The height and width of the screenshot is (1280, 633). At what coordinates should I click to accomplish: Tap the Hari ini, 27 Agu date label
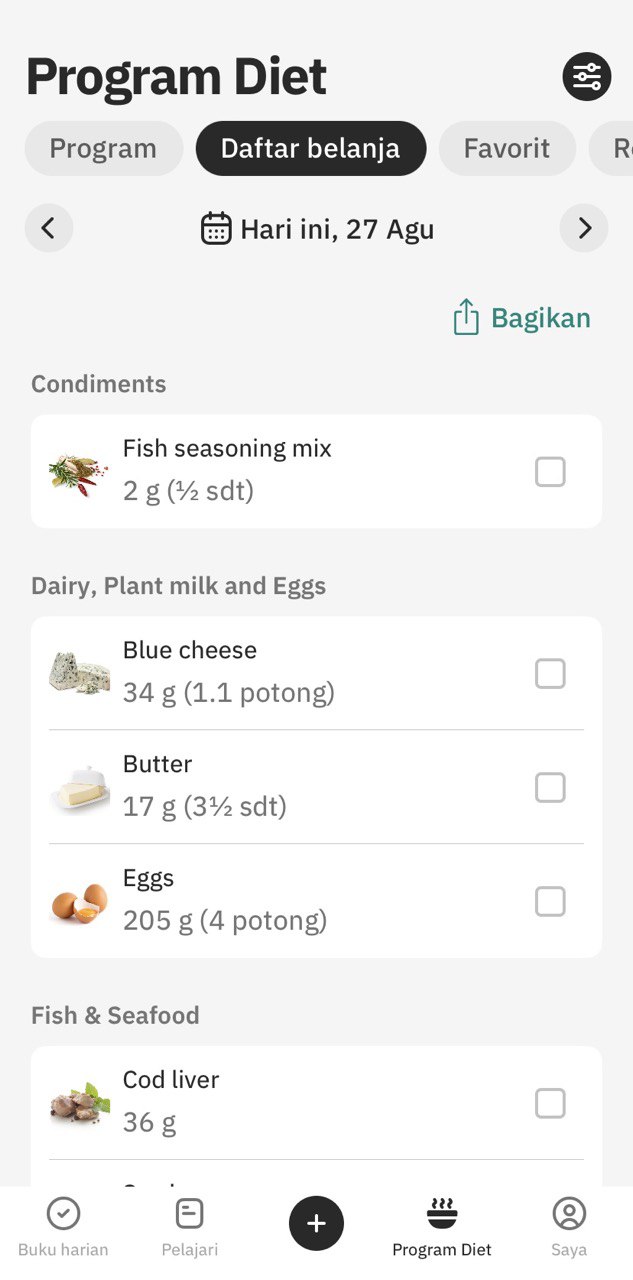pos(337,230)
